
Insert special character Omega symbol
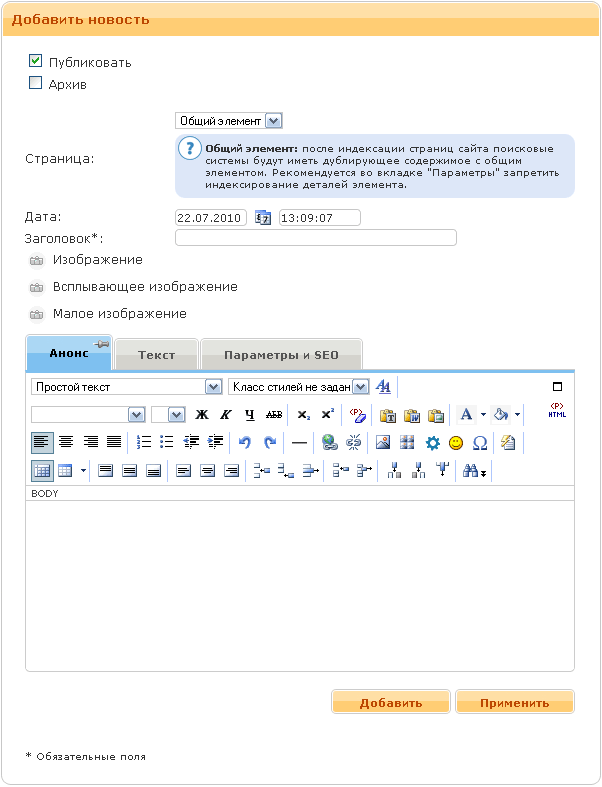pyautogui.click(x=479, y=442)
